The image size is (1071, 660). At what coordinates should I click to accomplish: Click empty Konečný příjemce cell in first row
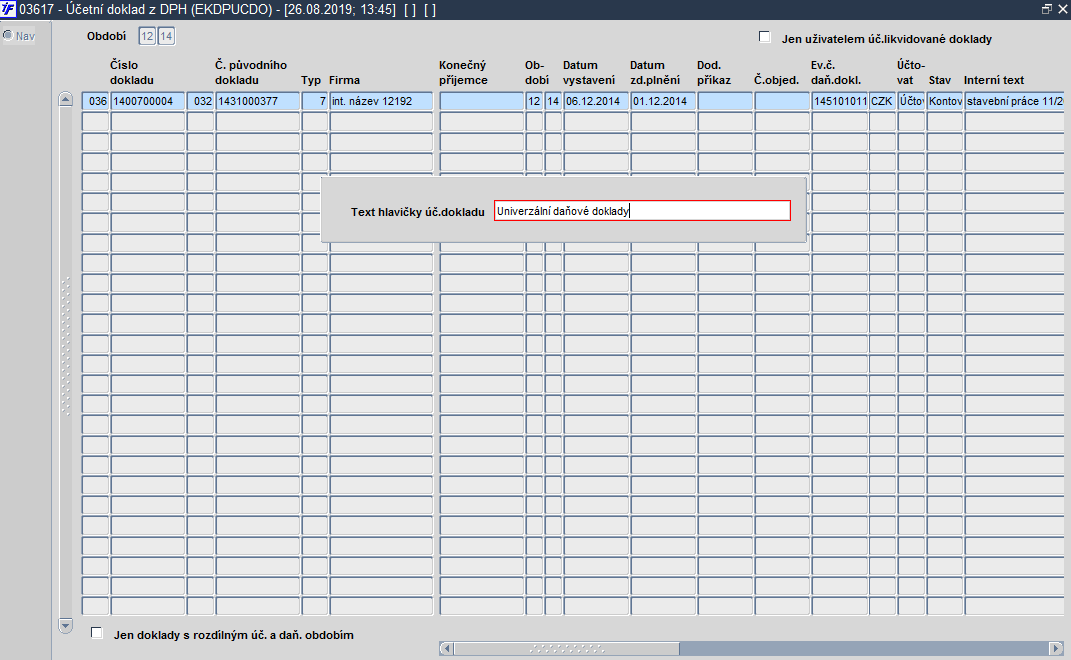pos(482,101)
